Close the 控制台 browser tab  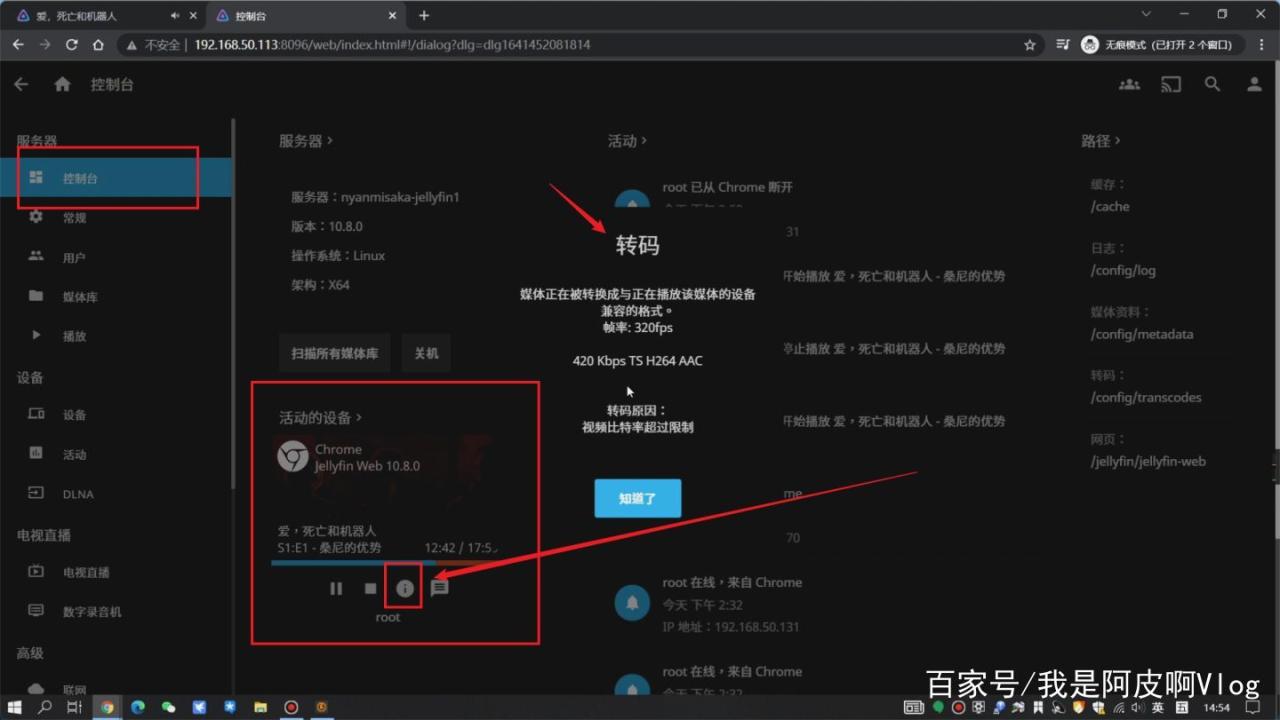392,15
